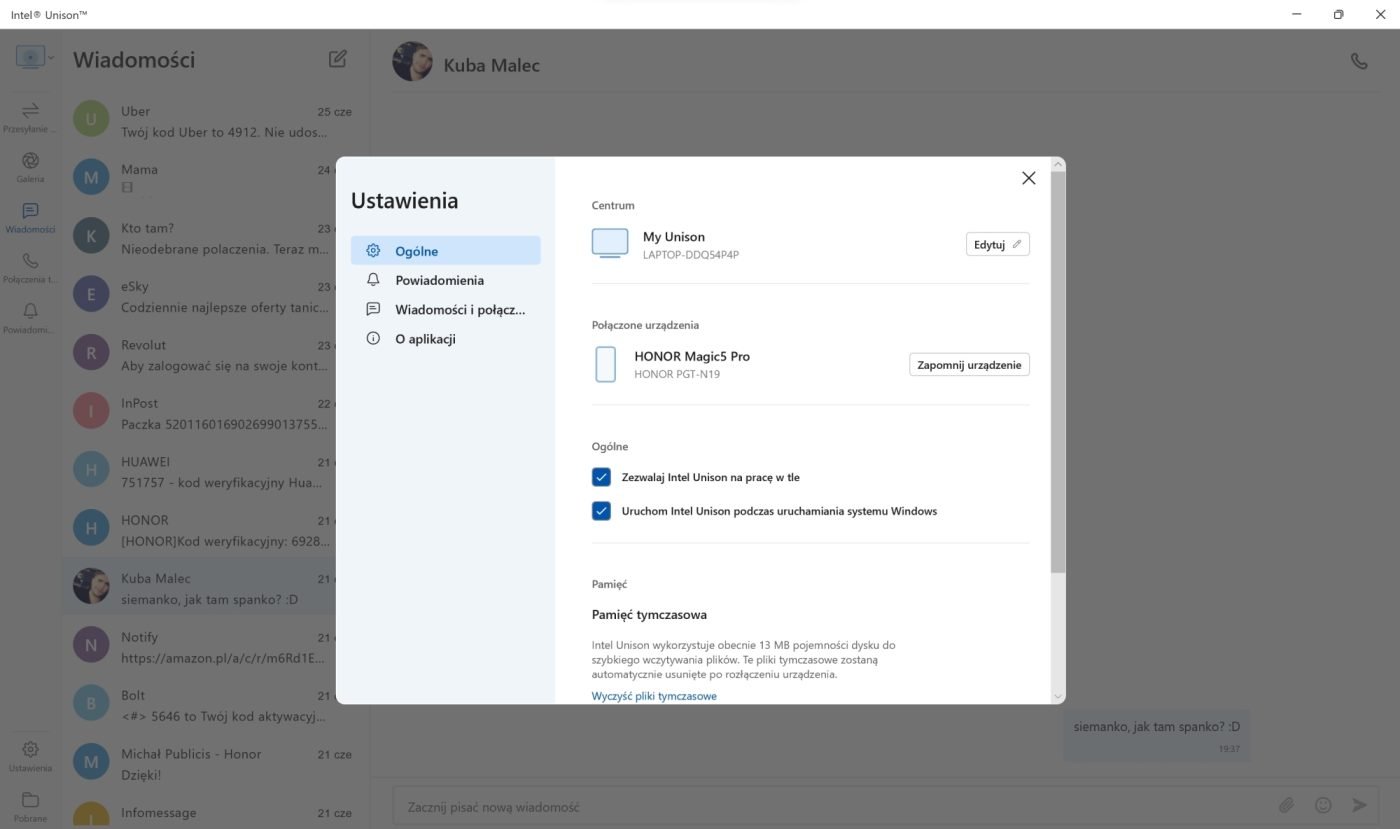Select the Wiadomości sidebar icon
Image resolution: width=1400 pixels, height=829 pixels.
pos(30,211)
